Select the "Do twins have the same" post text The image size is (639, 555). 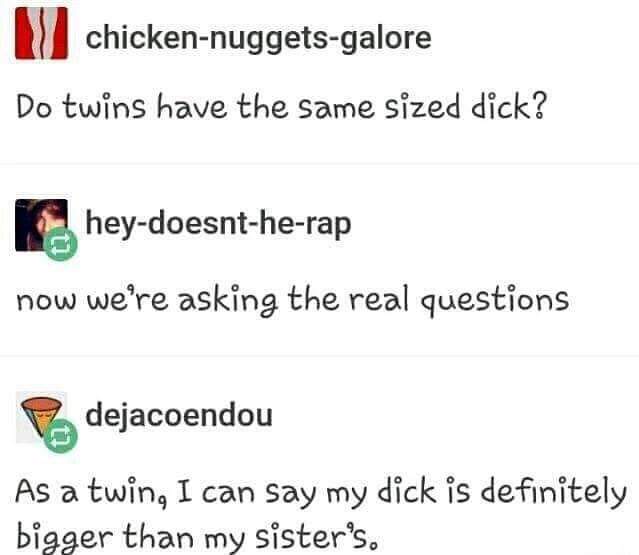(281, 107)
